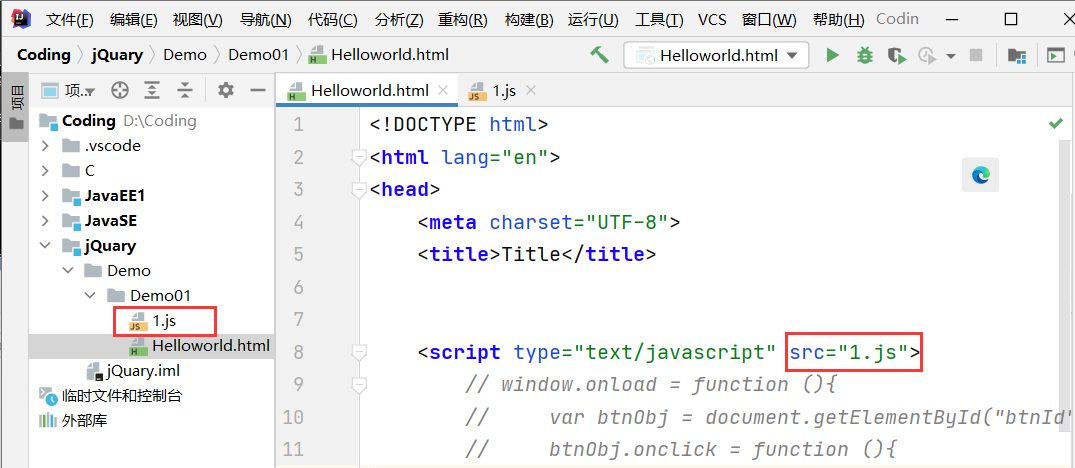Click the meta charset code on line 4
Viewport: 1075px width, 468px height.
click(549, 223)
